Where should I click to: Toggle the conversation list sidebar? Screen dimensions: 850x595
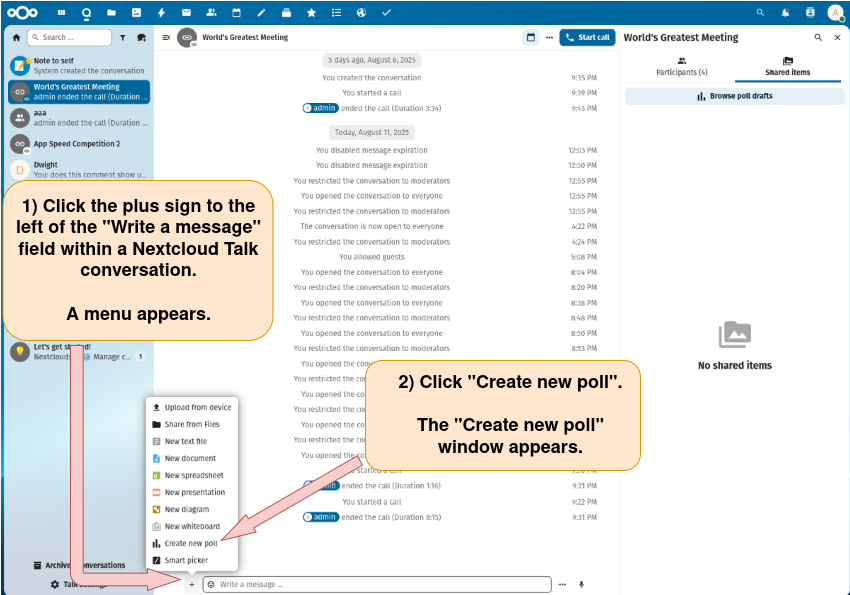pyautogui.click(x=166, y=37)
